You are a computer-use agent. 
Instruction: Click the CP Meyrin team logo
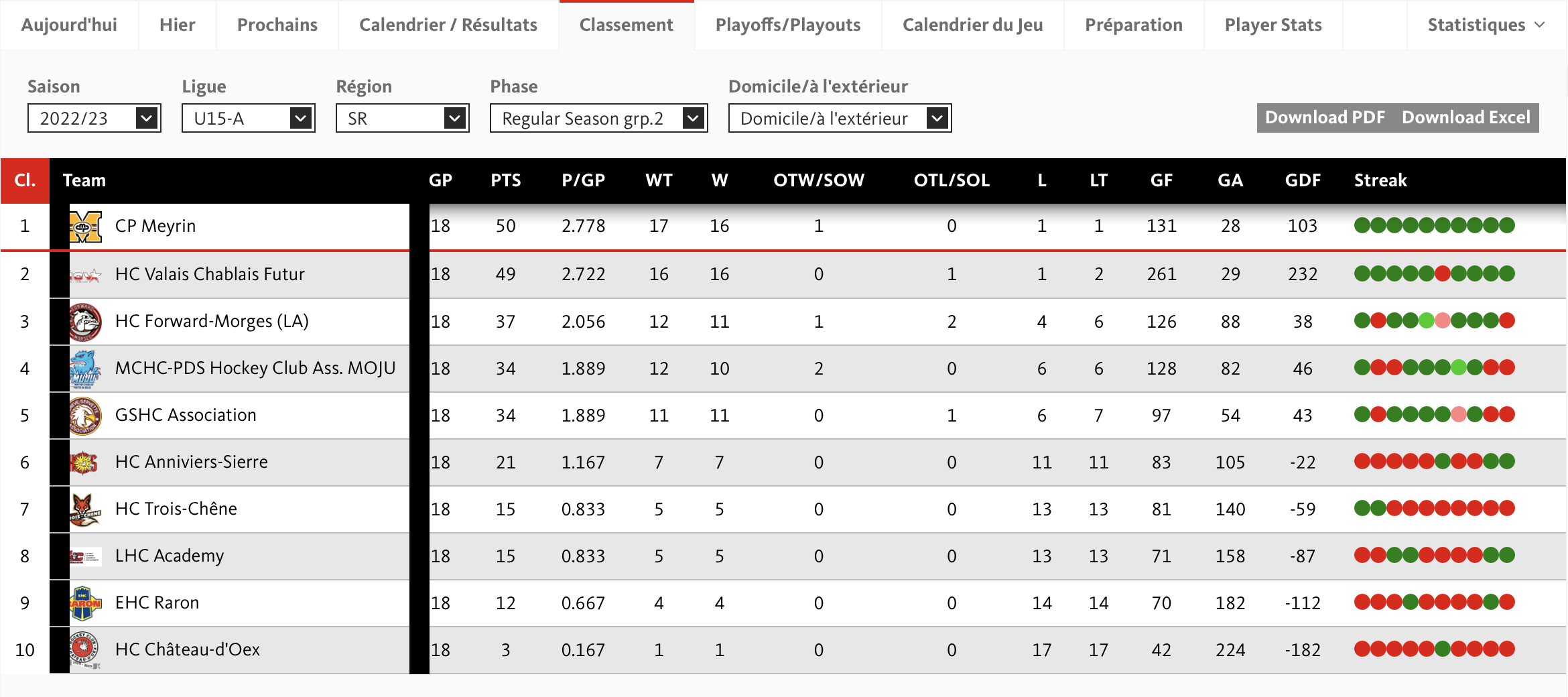click(x=85, y=227)
